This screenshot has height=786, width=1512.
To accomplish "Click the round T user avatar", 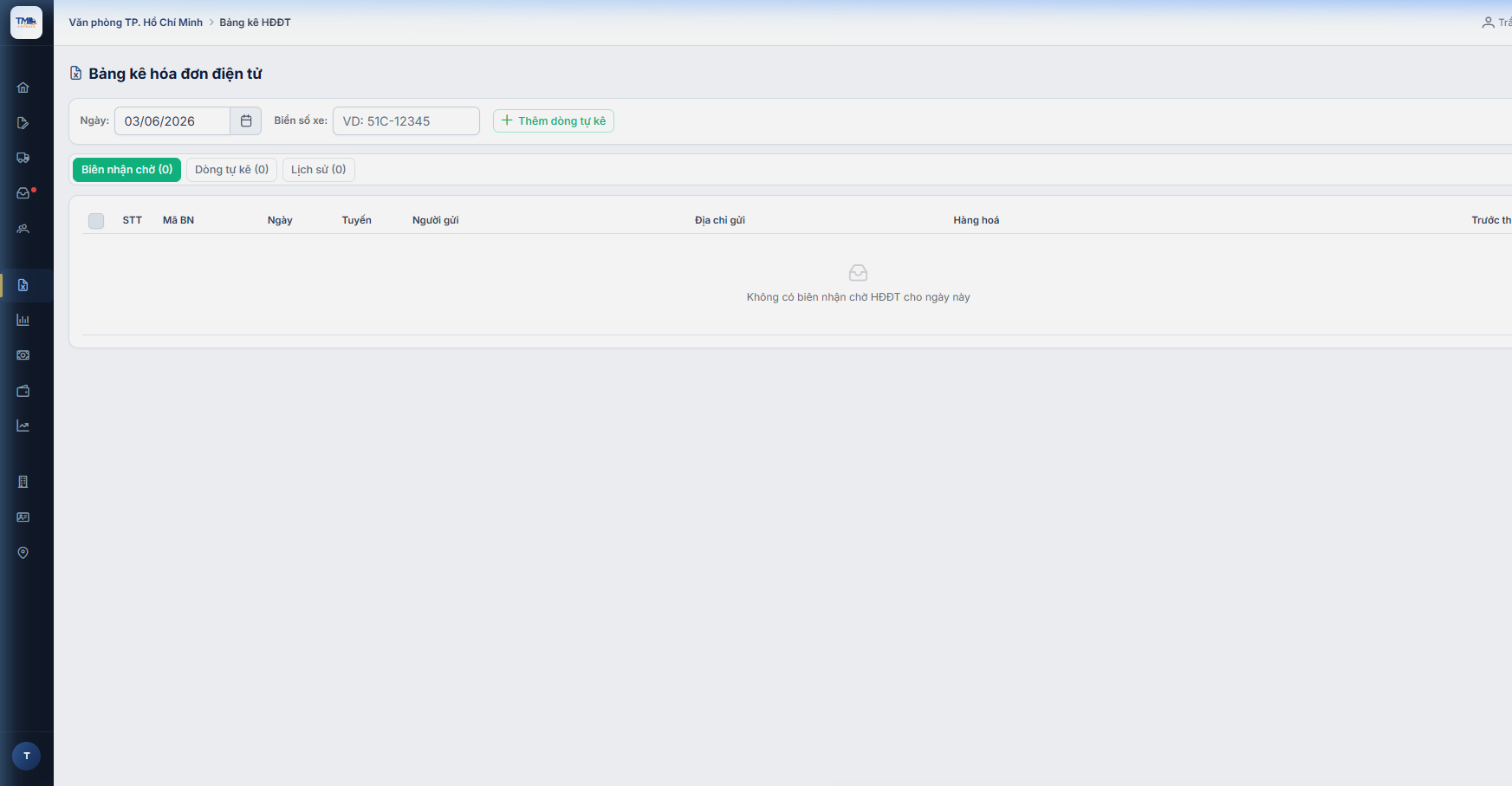I will pos(27,756).
